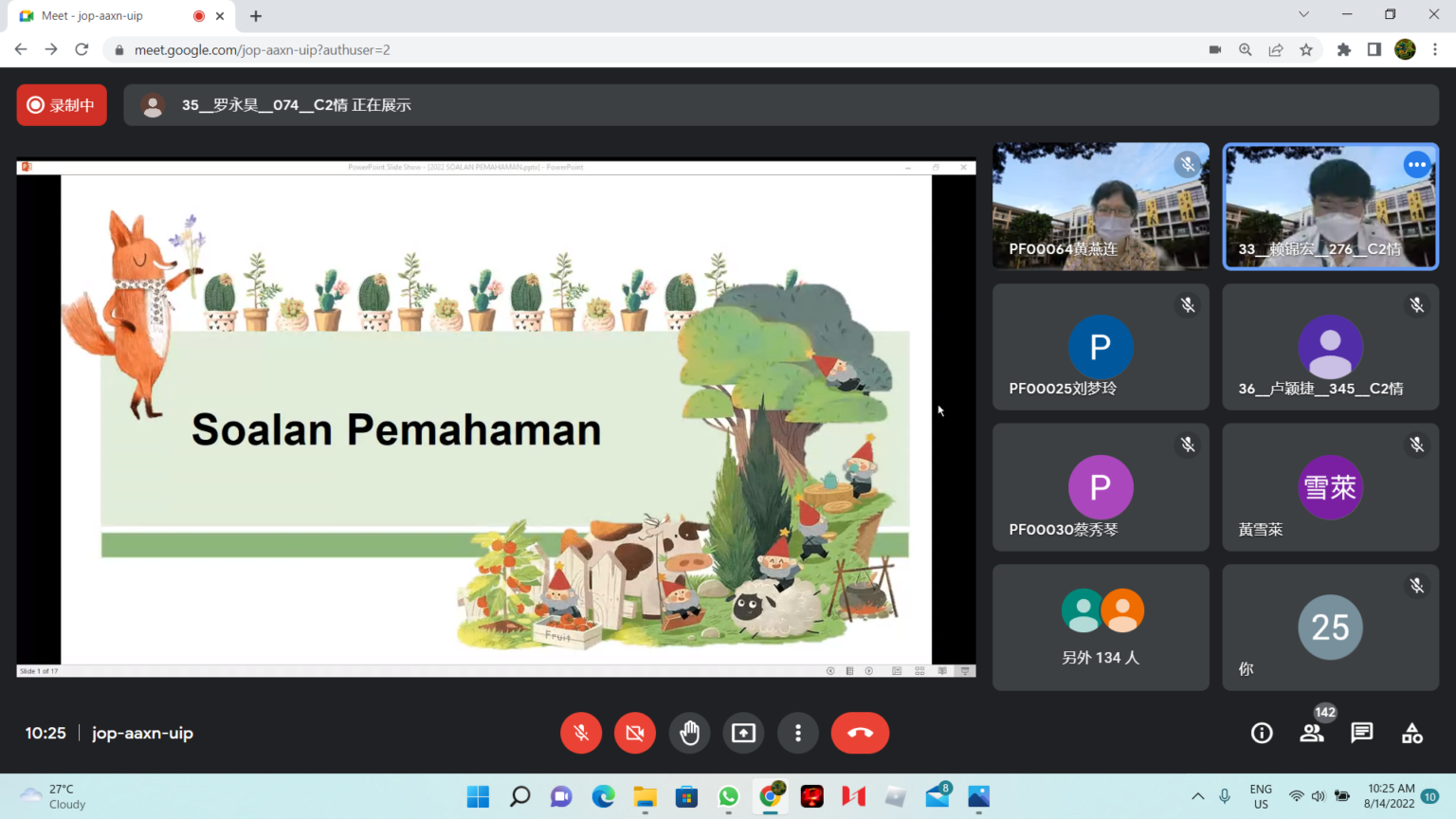Turn on the camera

point(635,733)
